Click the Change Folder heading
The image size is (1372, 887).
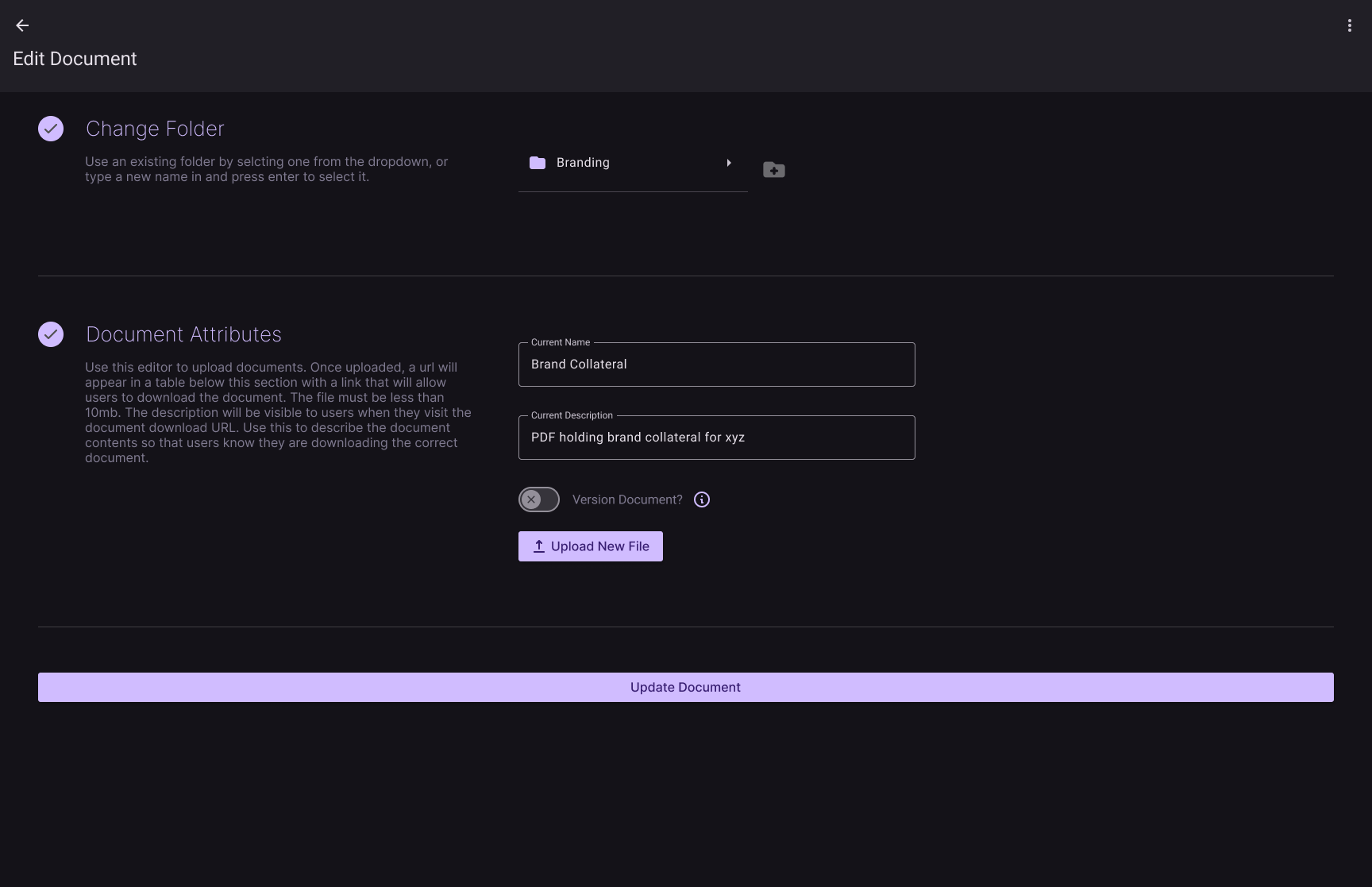155,129
